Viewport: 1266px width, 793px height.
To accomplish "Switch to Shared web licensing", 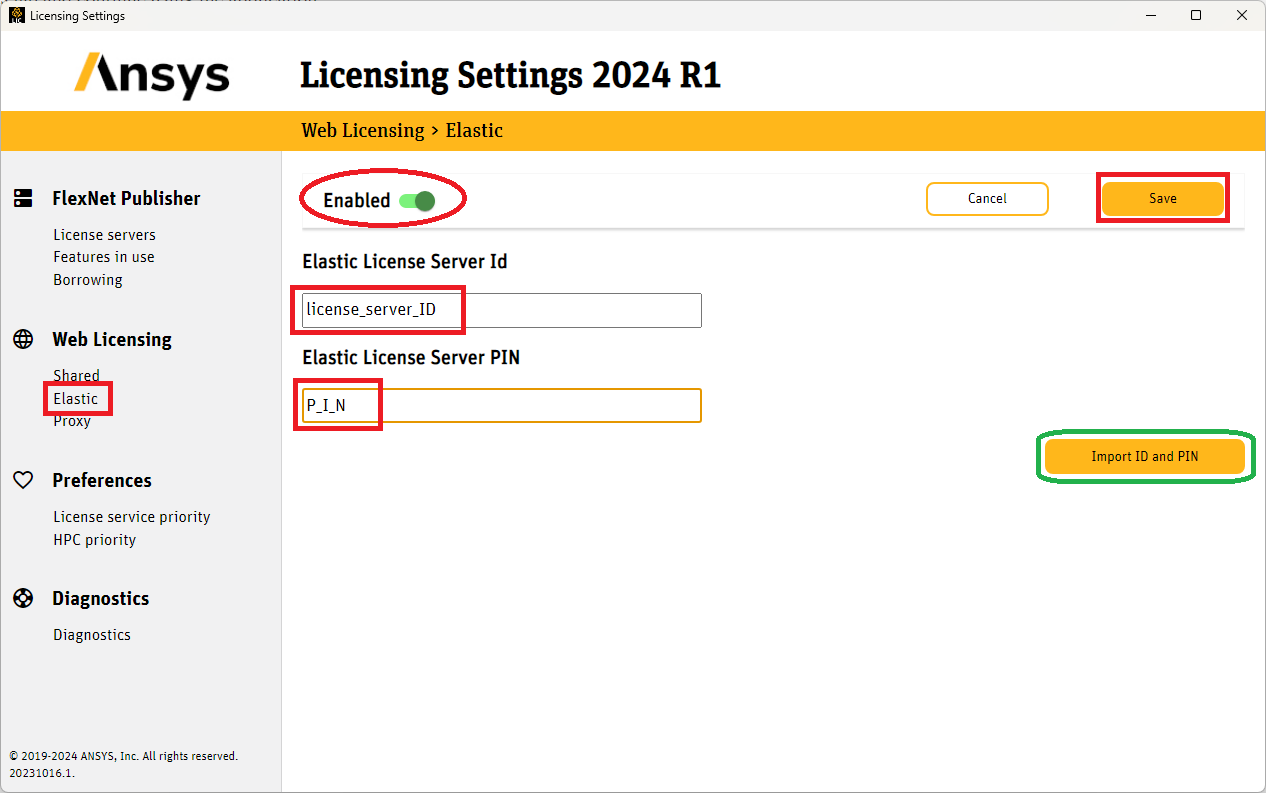I will pyautogui.click(x=76, y=375).
